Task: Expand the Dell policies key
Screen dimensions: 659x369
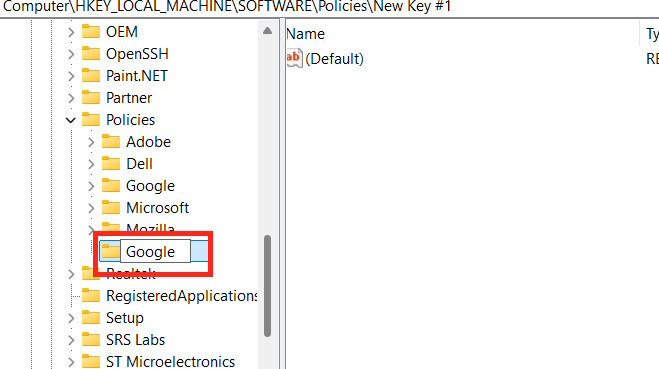Action: point(91,164)
